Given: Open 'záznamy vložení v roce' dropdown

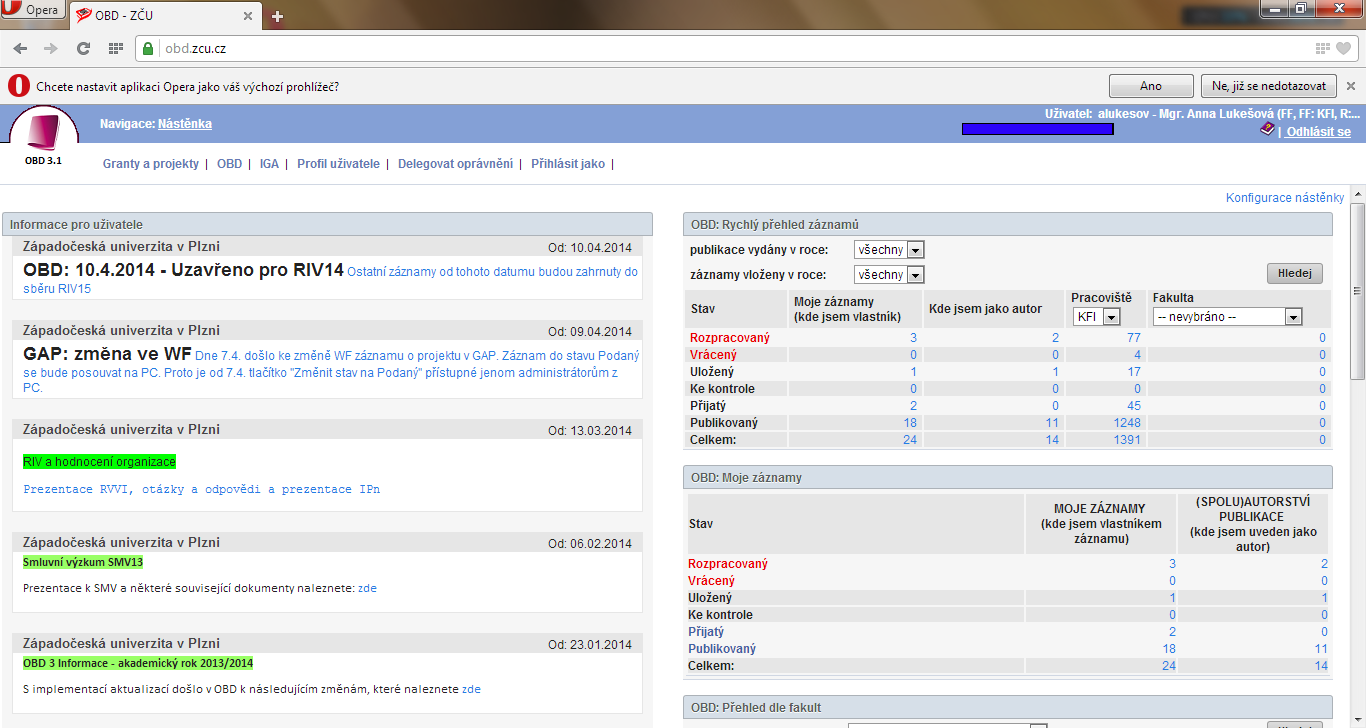Looking at the screenshot, I should [889, 274].
